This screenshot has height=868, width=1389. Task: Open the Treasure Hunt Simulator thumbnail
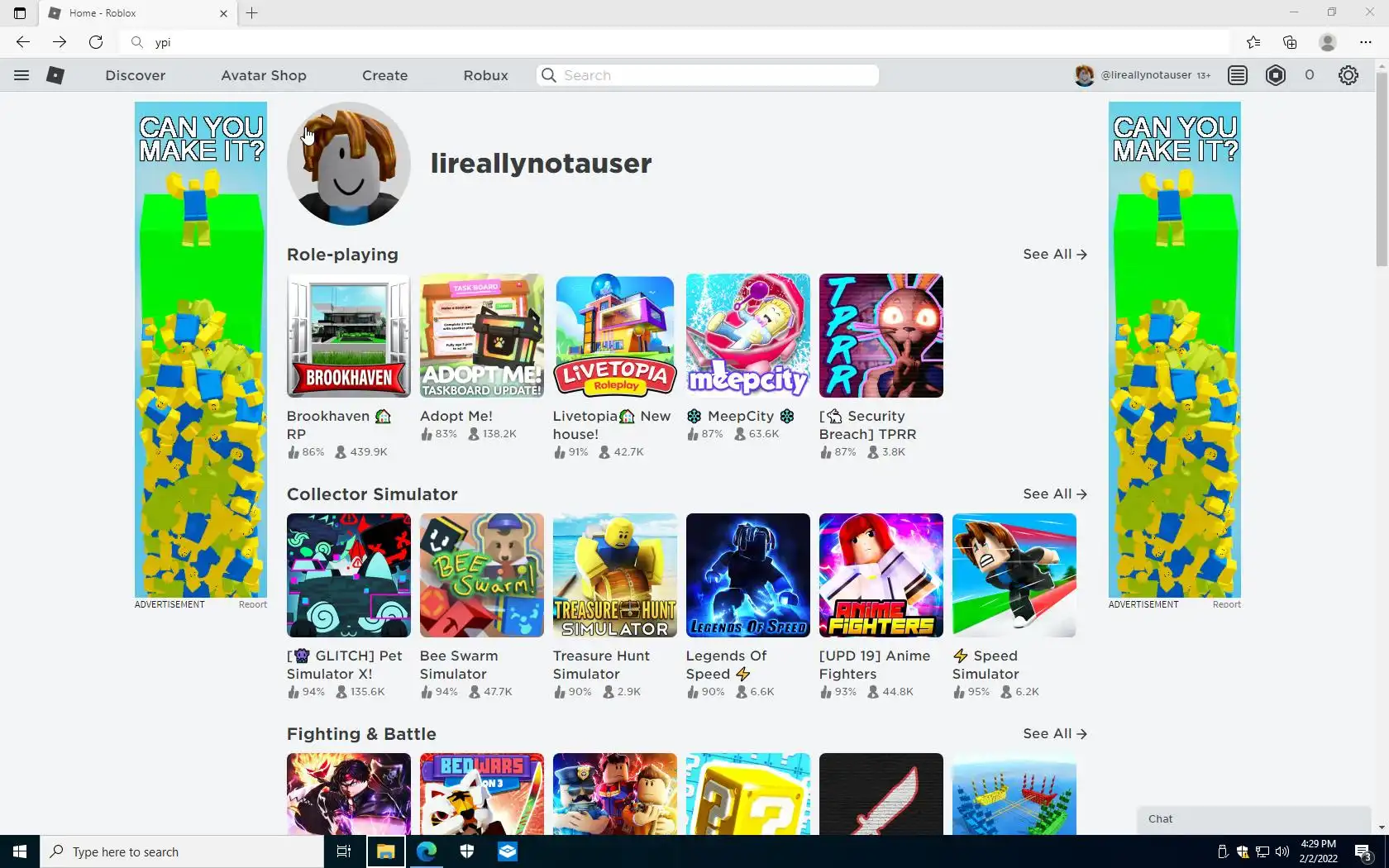[615, 575]
